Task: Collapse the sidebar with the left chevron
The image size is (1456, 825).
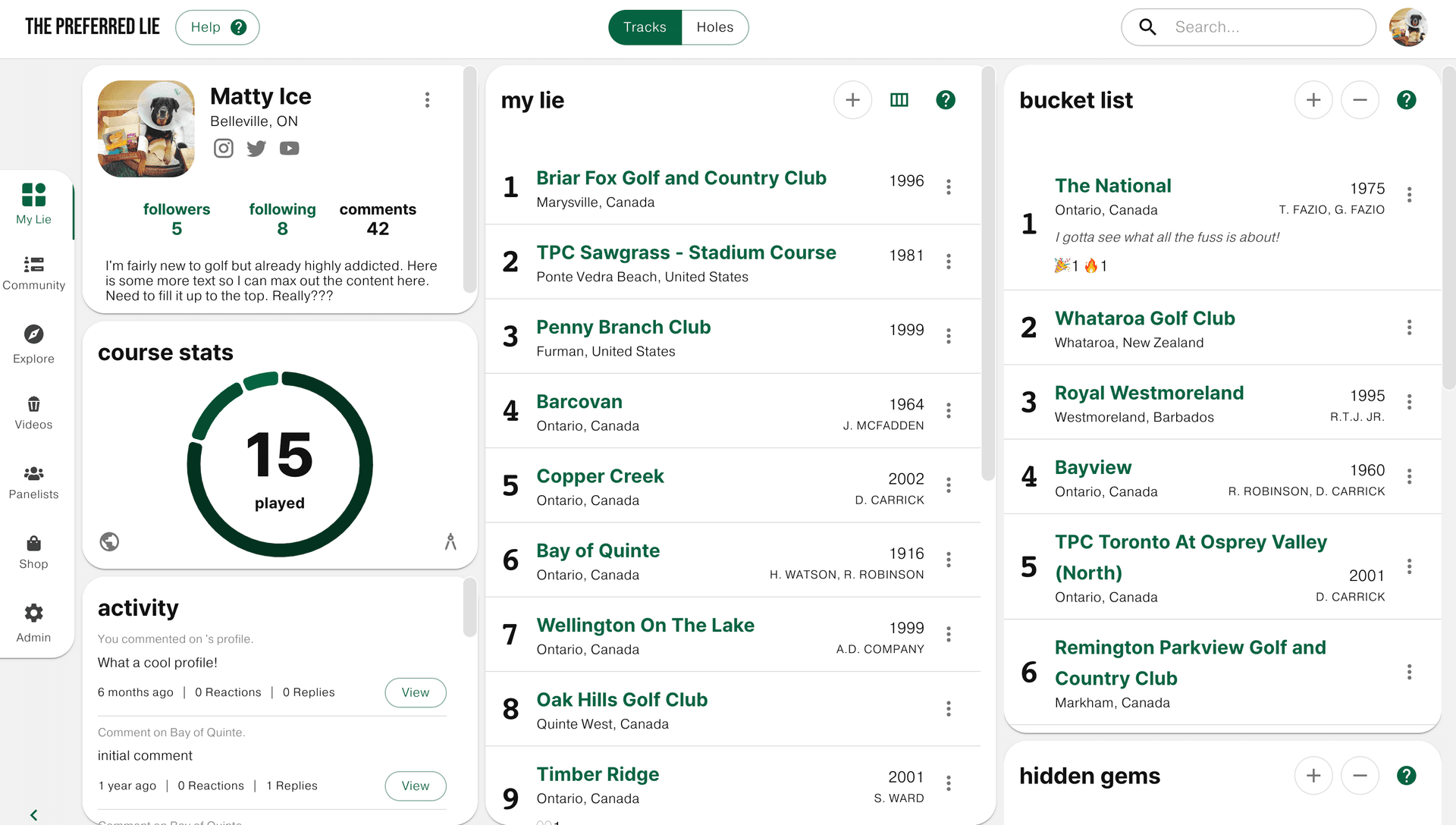Action: 33,814
